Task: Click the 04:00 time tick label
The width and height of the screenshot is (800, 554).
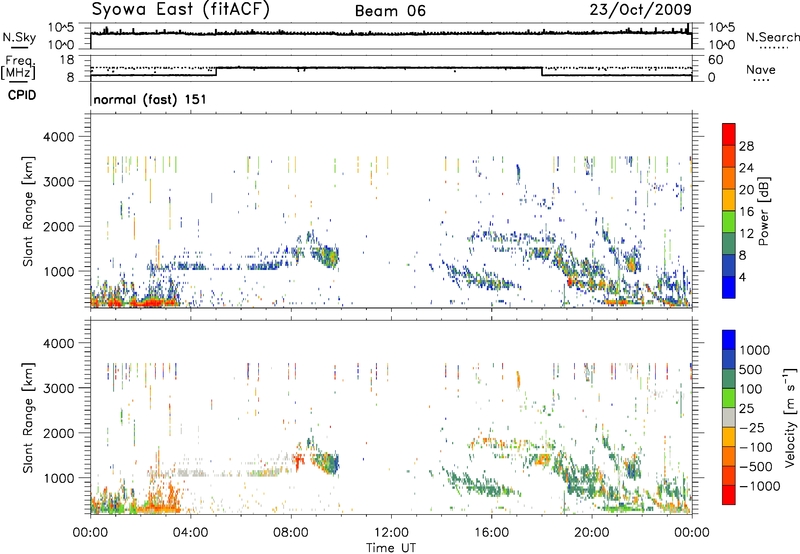Action: tap(190, 533)
